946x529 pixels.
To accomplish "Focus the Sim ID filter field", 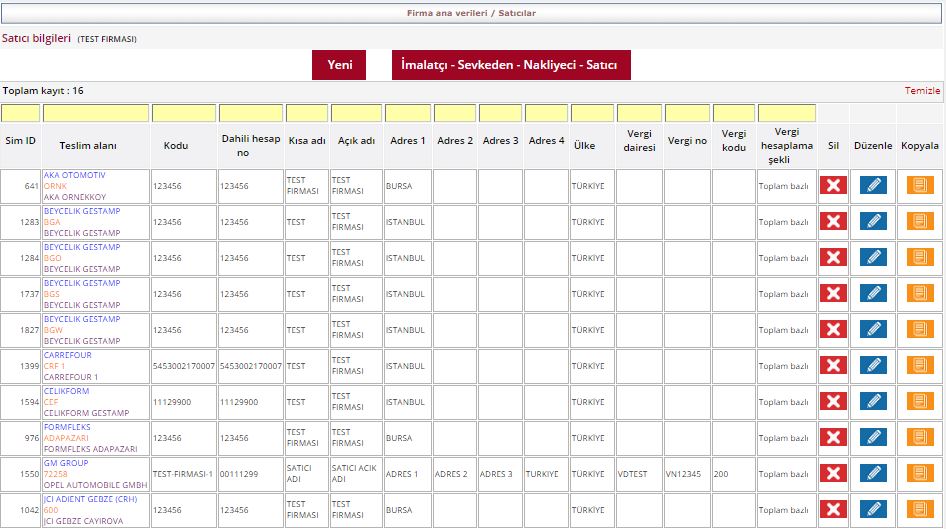I will point(21,113).
